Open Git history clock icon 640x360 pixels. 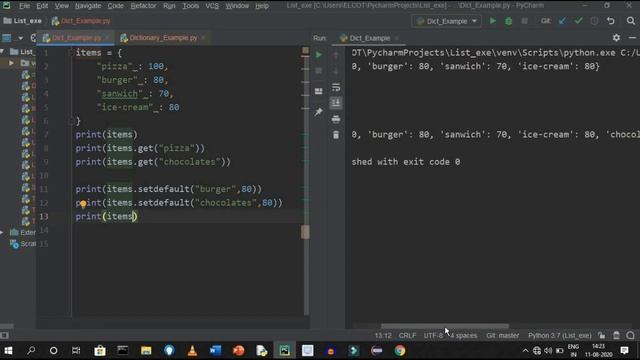tap(594, 21)
